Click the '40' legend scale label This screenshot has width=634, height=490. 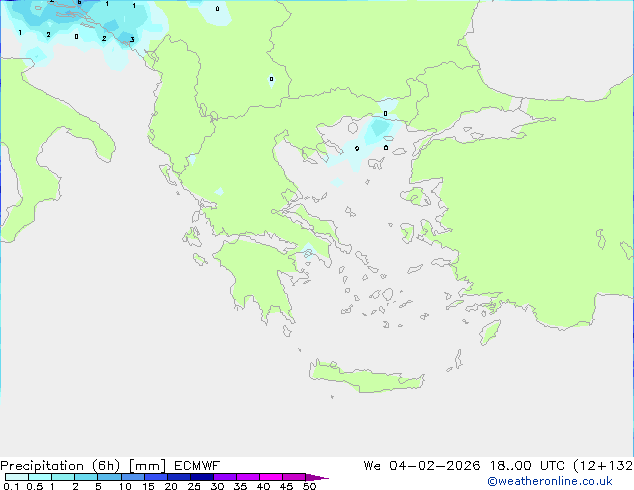pyautogui.click(x=263, y=486)
